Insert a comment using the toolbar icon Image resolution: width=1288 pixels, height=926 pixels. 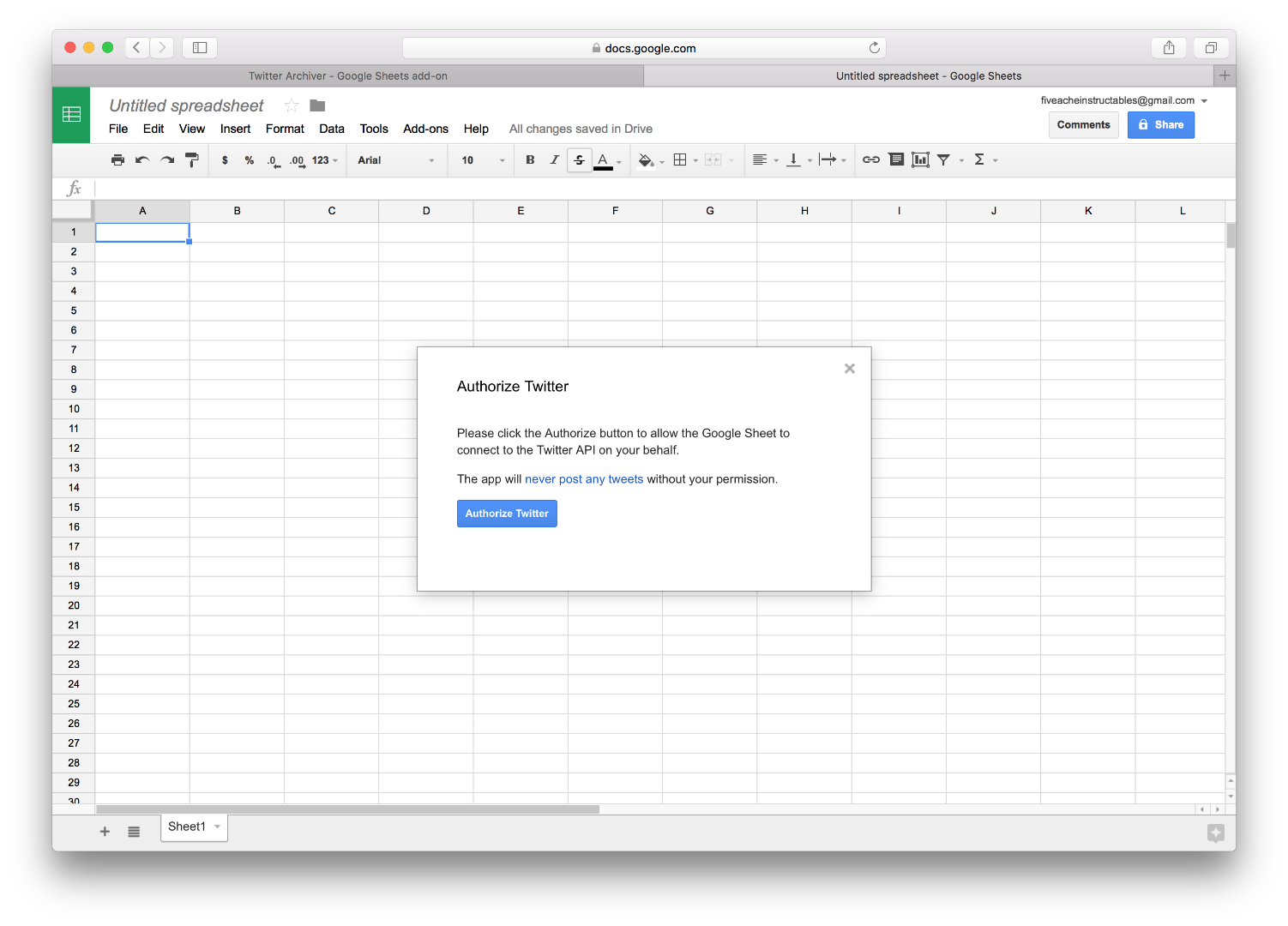click(895, 159)
